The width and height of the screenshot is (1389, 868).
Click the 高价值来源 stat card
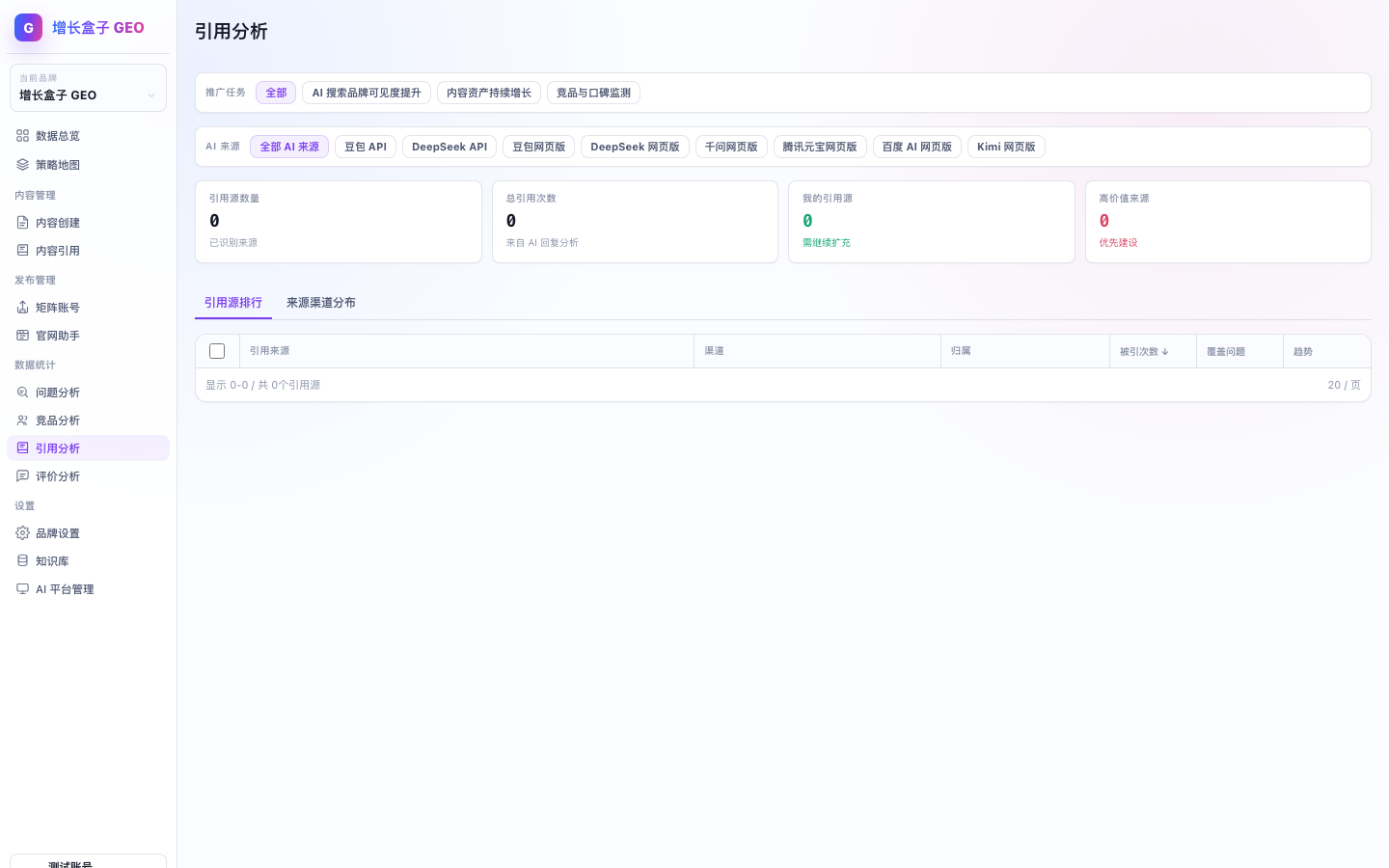point(1228,222)
